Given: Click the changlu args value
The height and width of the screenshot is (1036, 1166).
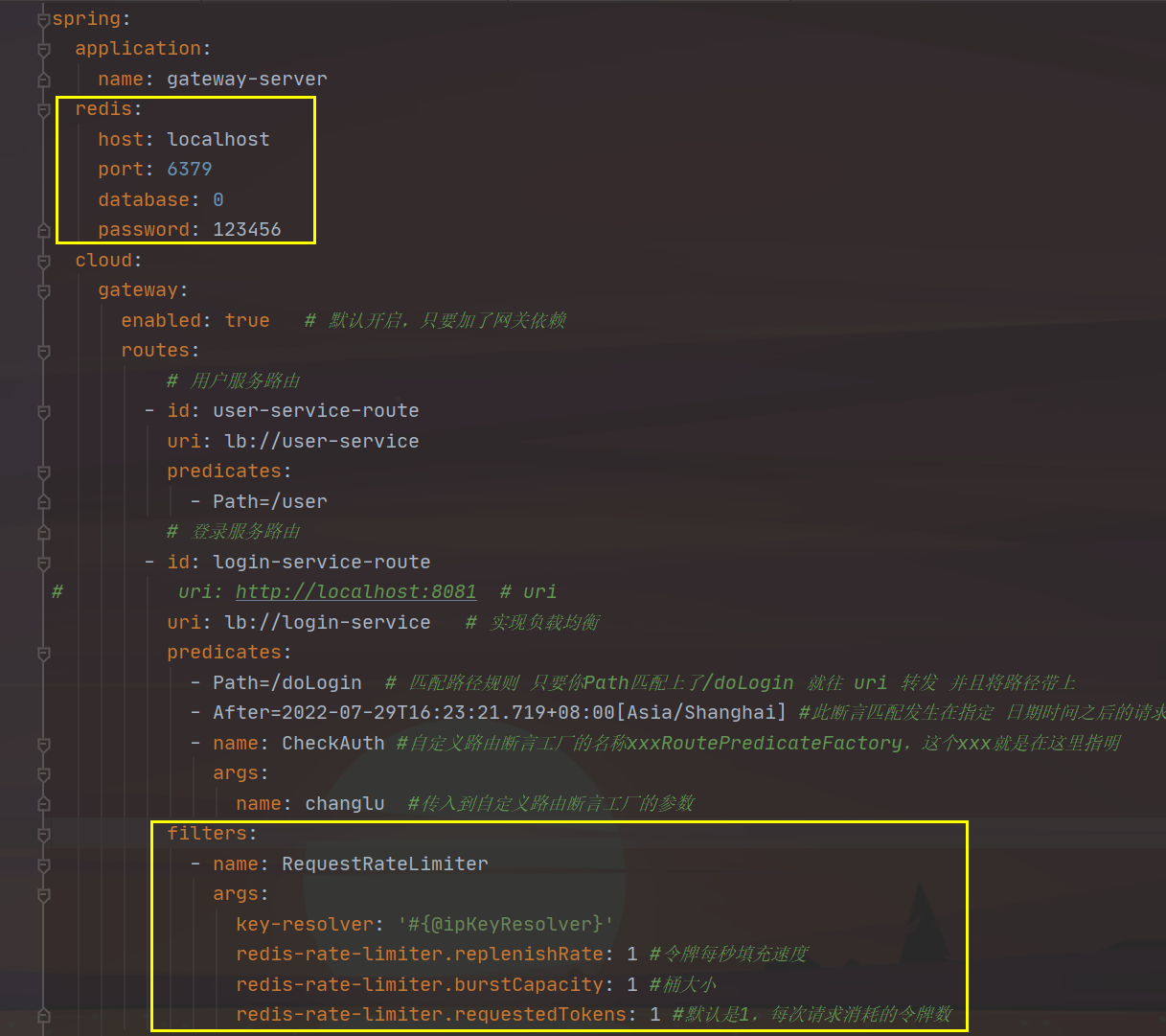Looking at the screenshot, I should point(345,803).
